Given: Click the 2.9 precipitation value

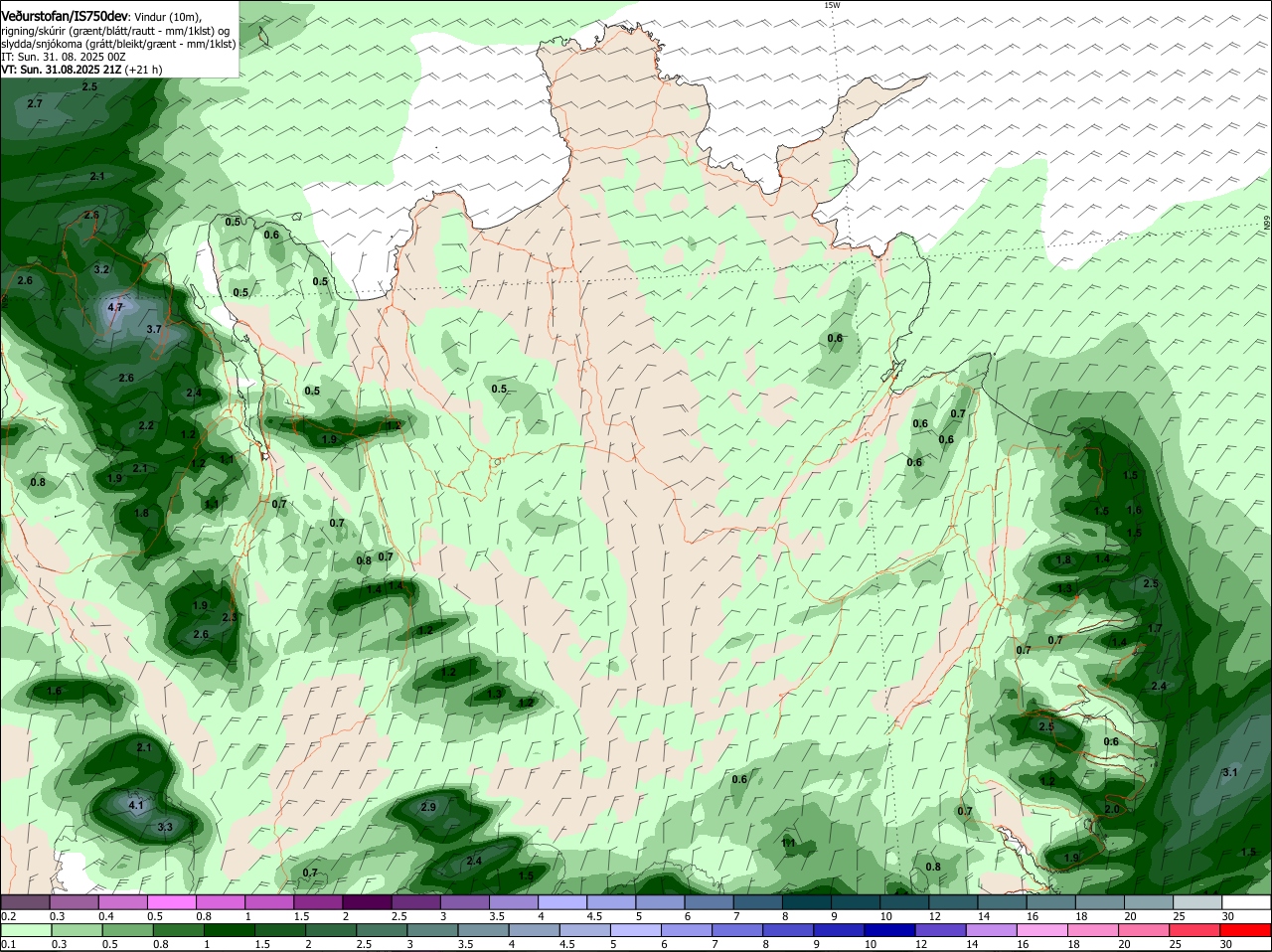Looking at the screenshot, I should [x=428, y=807].
